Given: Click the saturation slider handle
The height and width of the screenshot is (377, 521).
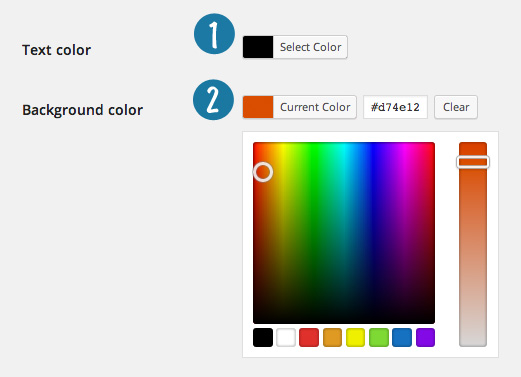Looking at the screenshot, I should pyautogui.click(x=473, y=162).
